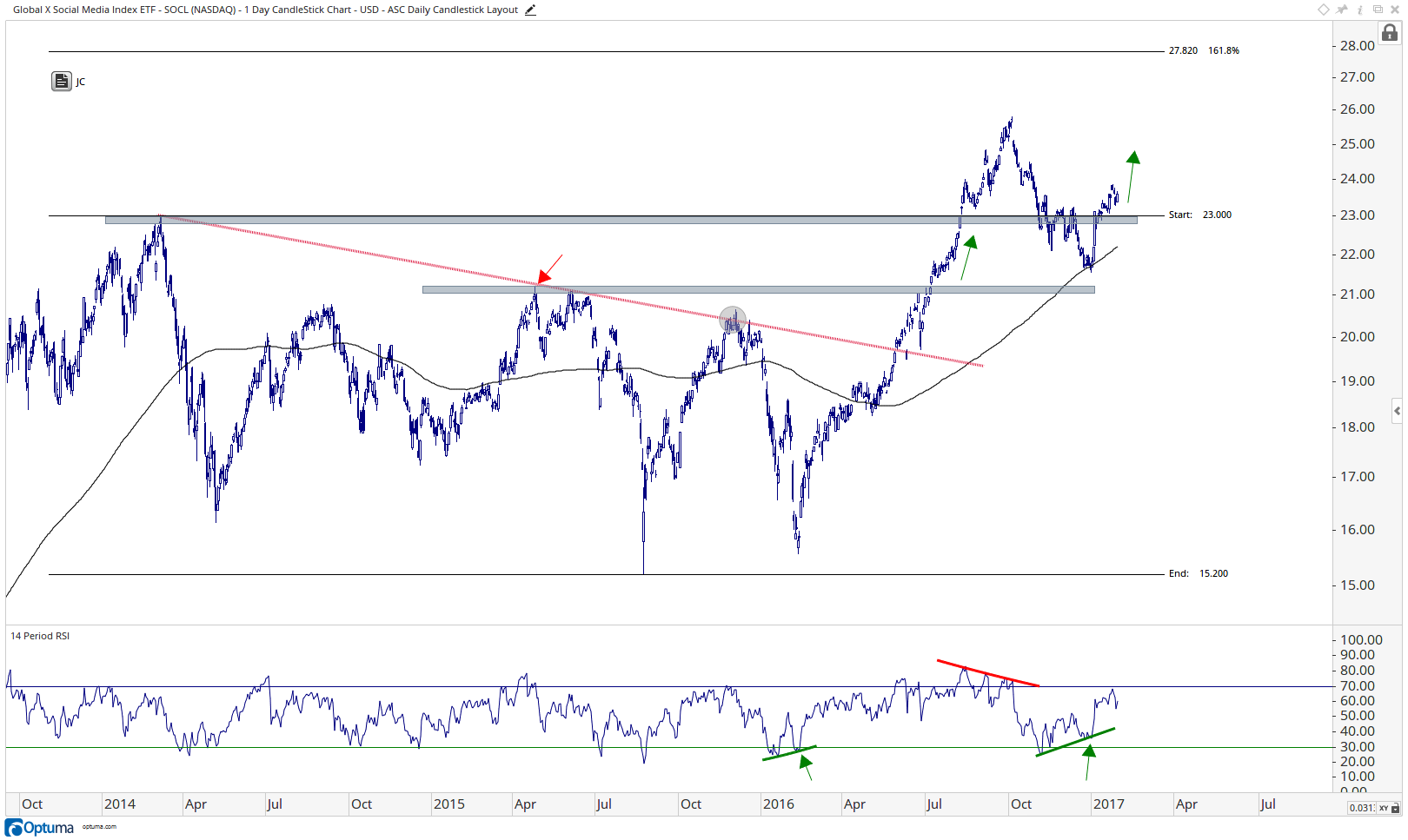This screenshot has height=840, width=1408.
Task: Click the 30.00 RSI scale value
Action: (x=1358, y=747)
